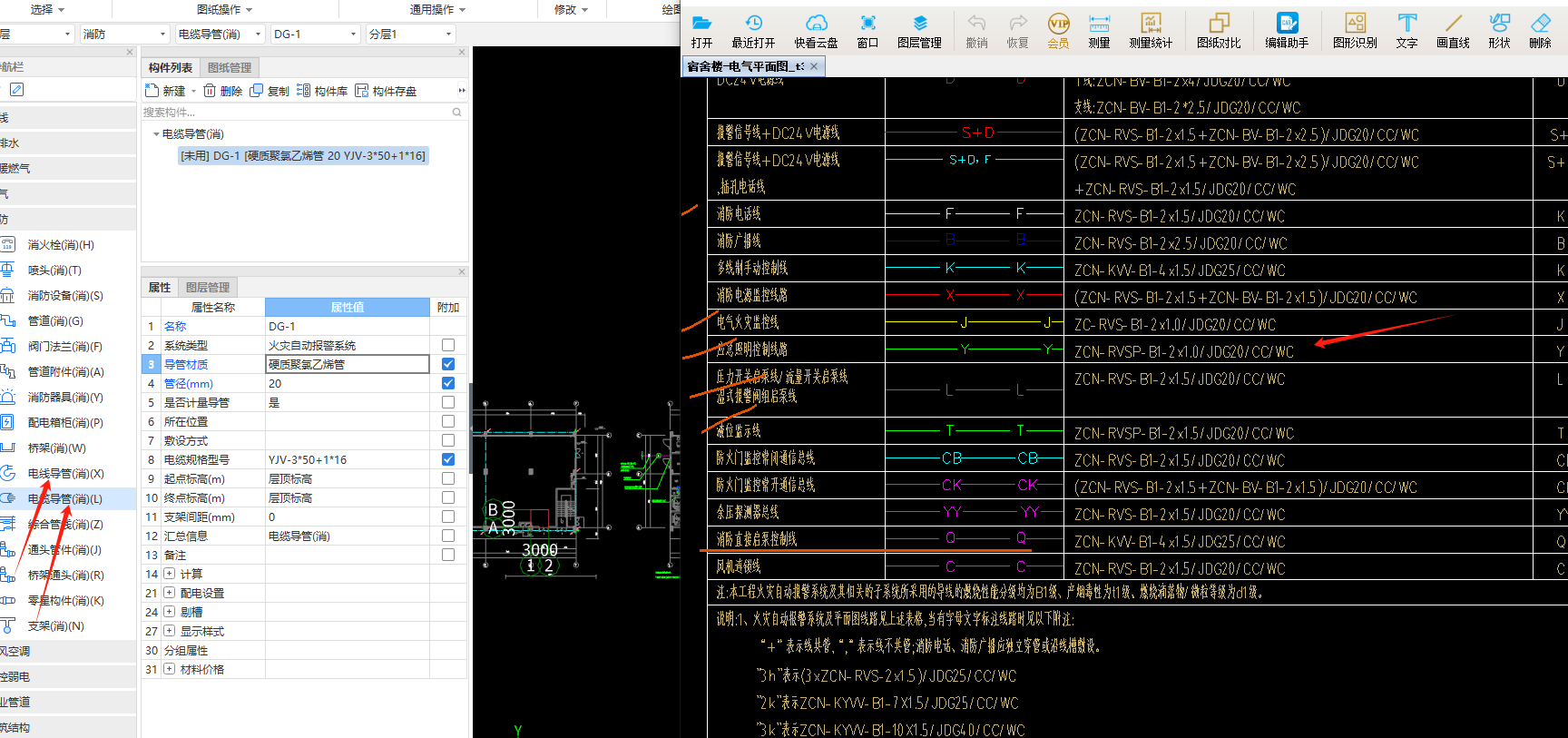Viewport: 1568px width, 738px height.
Task: Open the 消防 discipline dropdown
Action: 124,34
